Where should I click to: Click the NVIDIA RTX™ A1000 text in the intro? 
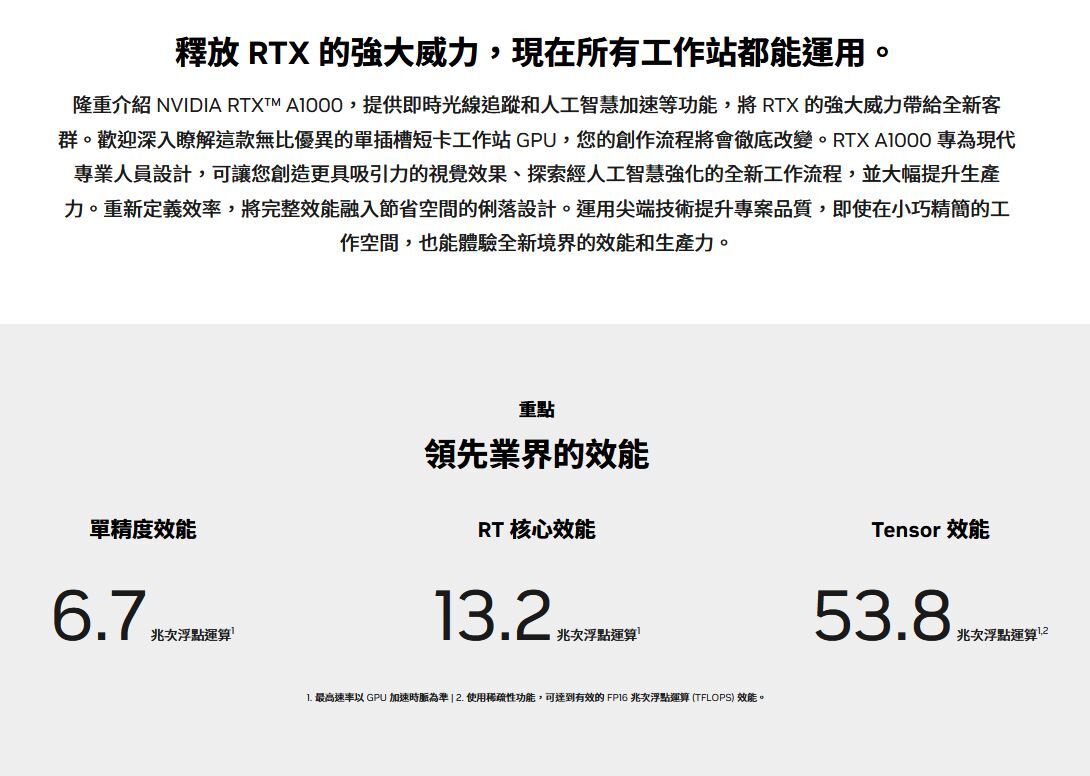click(x=250, y=106)
